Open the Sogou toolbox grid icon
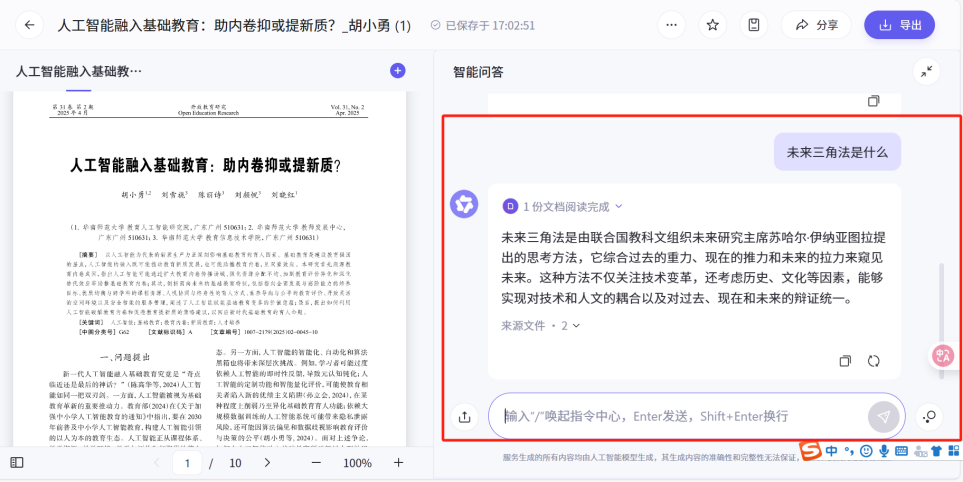 coord(954,451)
